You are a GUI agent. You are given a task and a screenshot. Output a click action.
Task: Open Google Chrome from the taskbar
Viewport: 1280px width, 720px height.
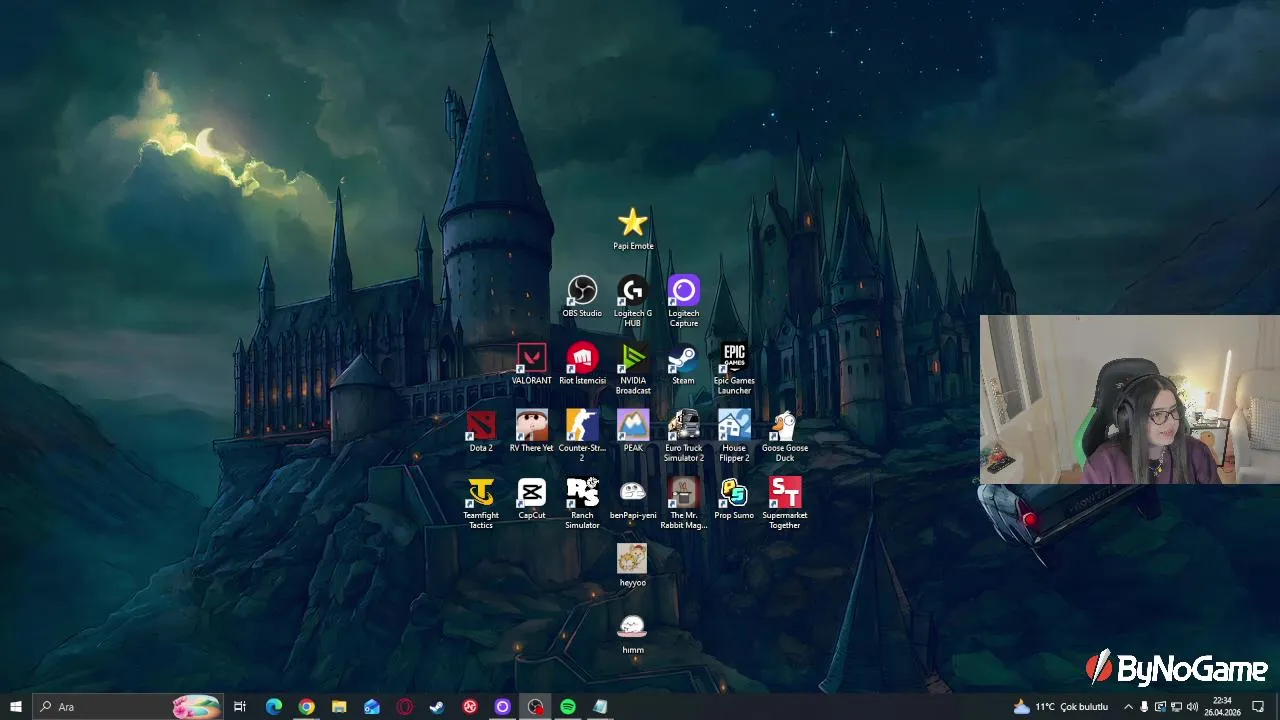(x=306, y=707)
